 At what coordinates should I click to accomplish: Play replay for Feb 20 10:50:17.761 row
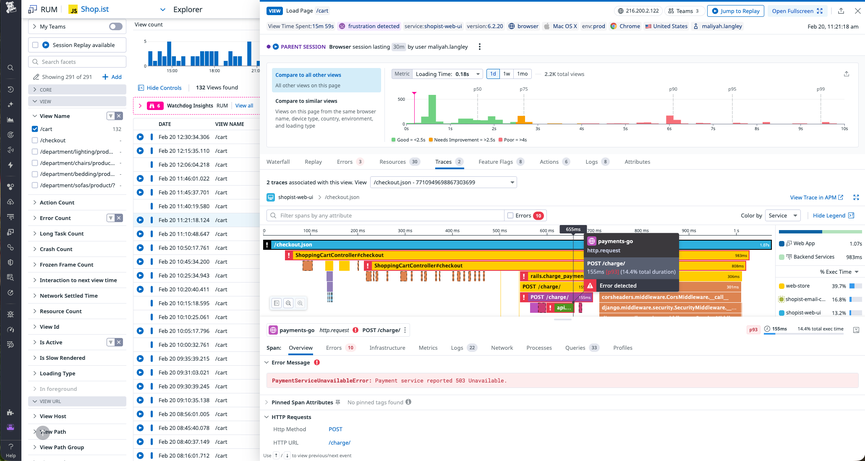tap(140, 248)
